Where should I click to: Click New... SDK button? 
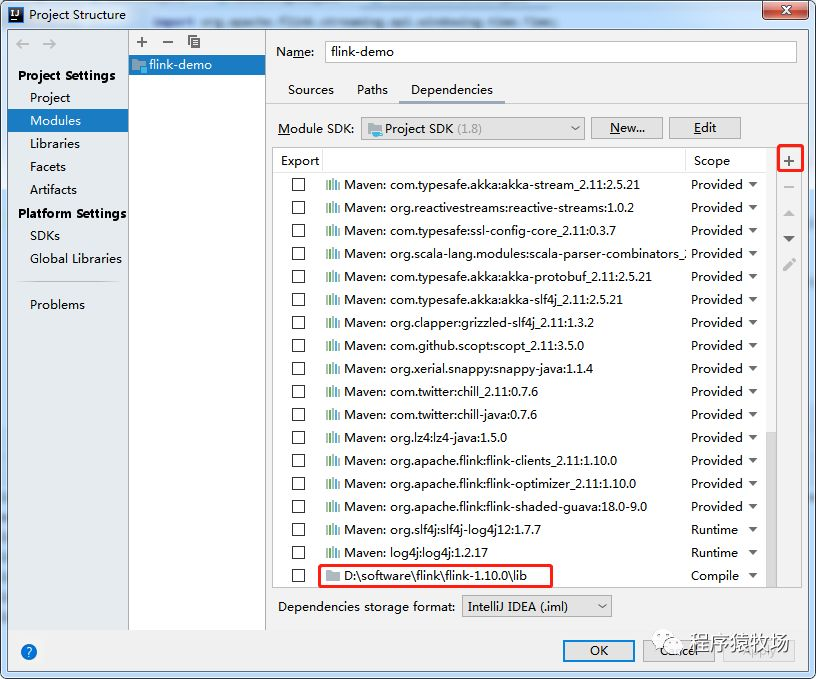627,128
